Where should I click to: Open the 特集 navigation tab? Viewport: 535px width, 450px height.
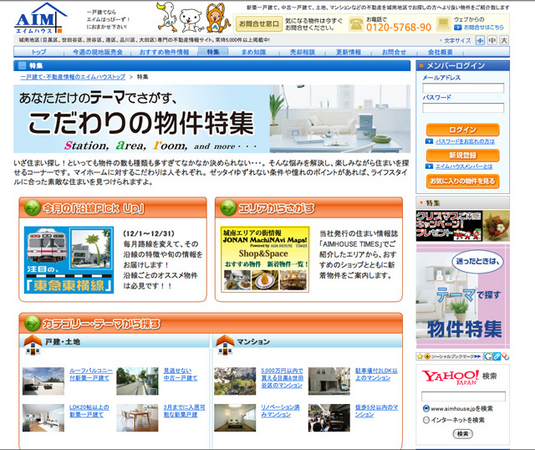pos(213,52)
